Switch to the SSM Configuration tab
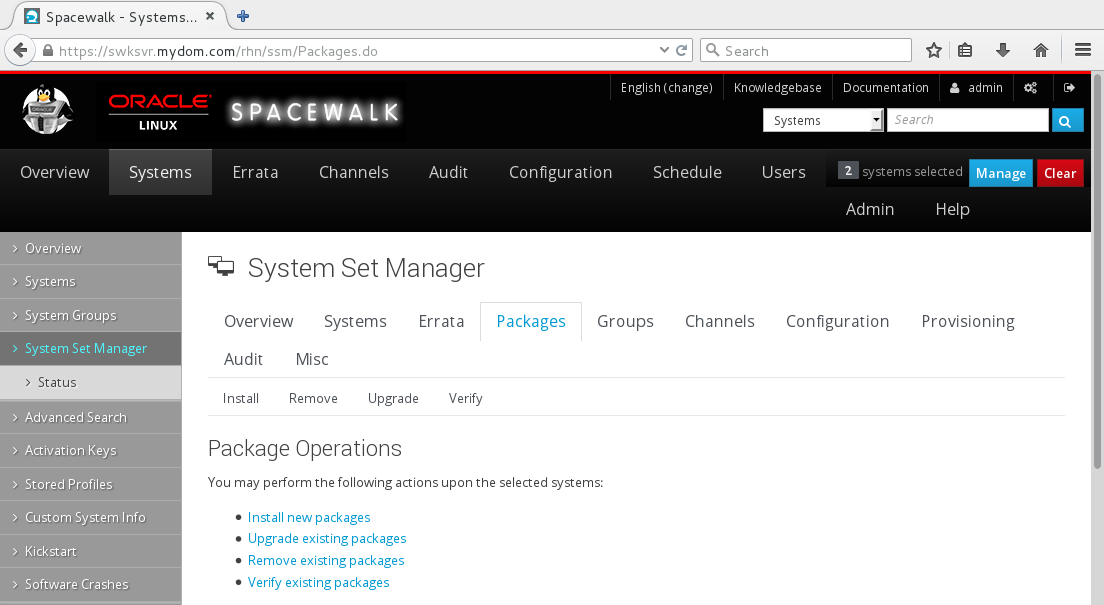Image resolution: width=1104 pixels, height=605 pixels. (x=837, y=322)
